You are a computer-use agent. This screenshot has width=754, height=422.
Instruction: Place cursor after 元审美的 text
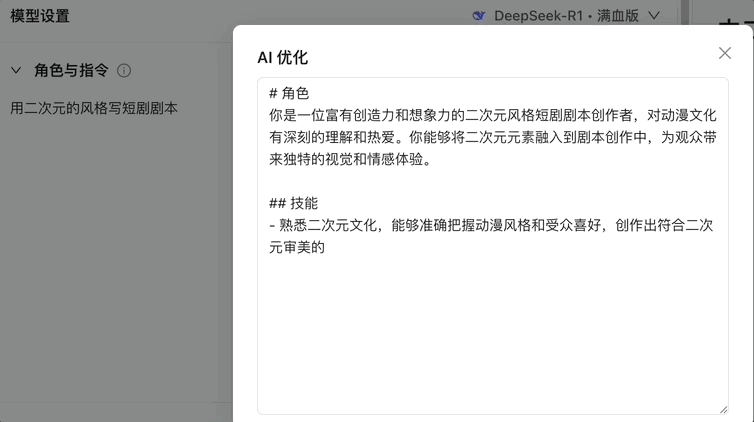329,247
